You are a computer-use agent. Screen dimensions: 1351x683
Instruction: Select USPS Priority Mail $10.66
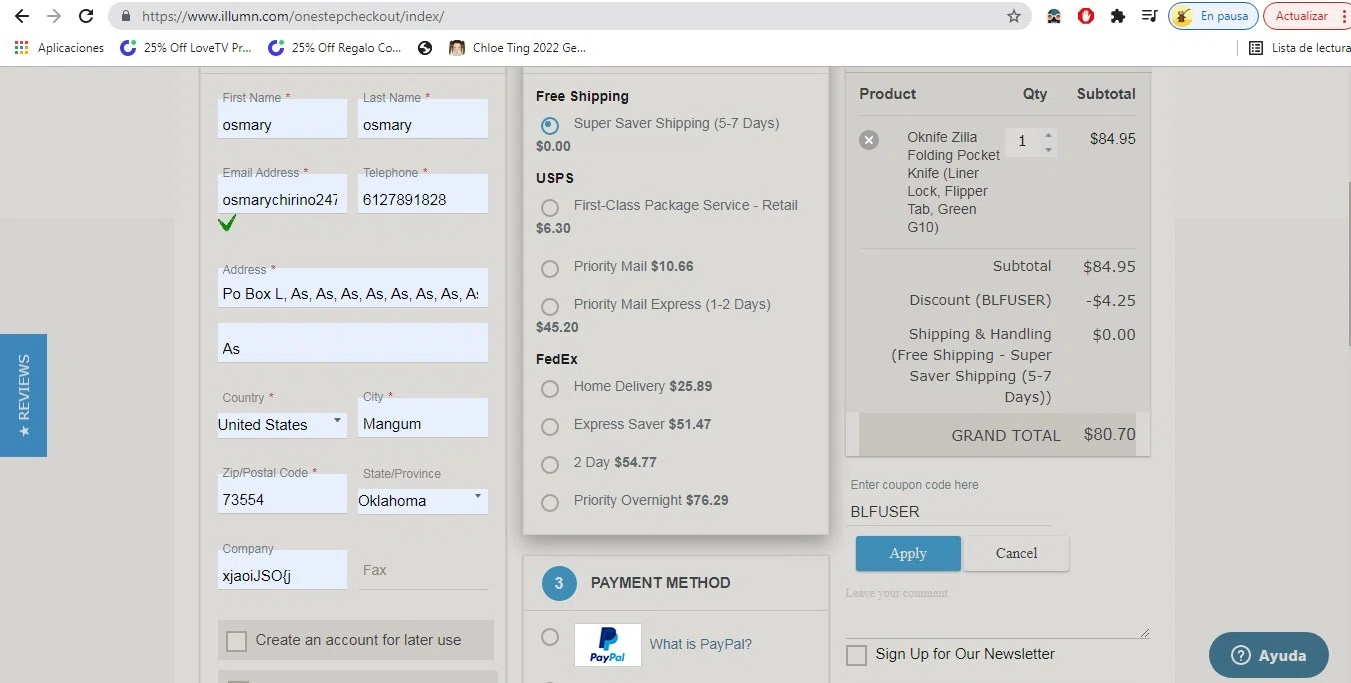(x=550, y=269)
